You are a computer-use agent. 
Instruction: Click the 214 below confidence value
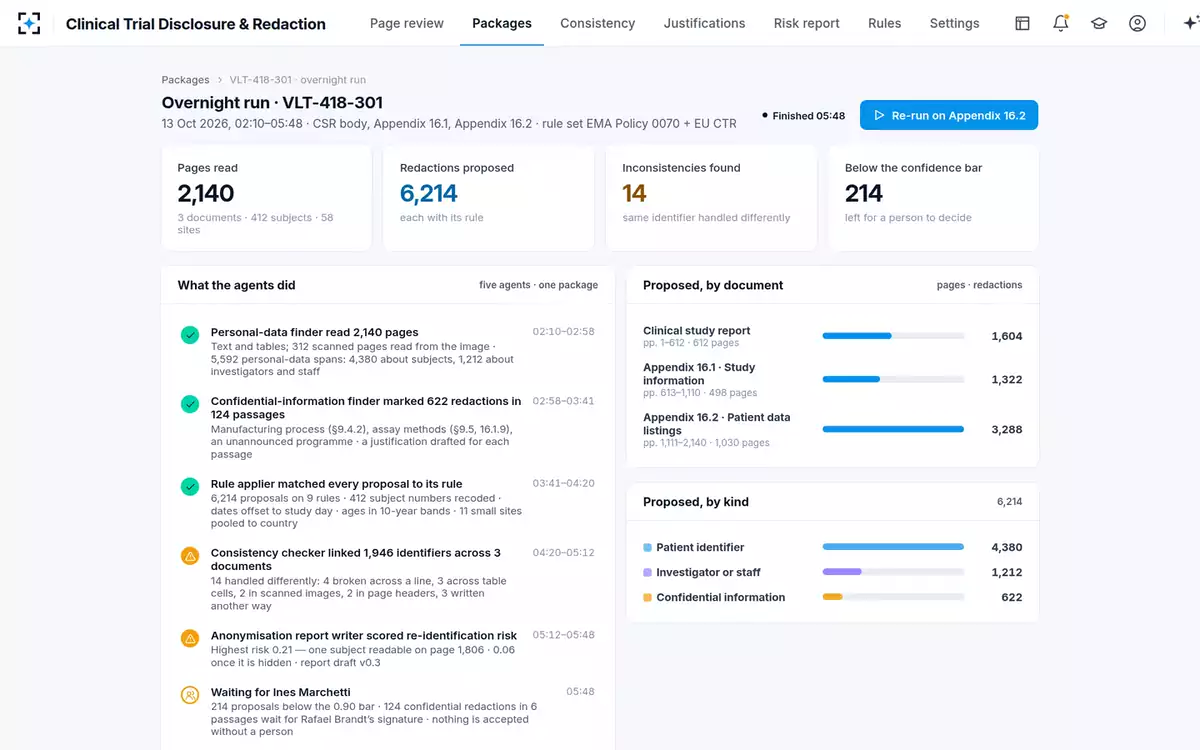(x=864, y=193)
